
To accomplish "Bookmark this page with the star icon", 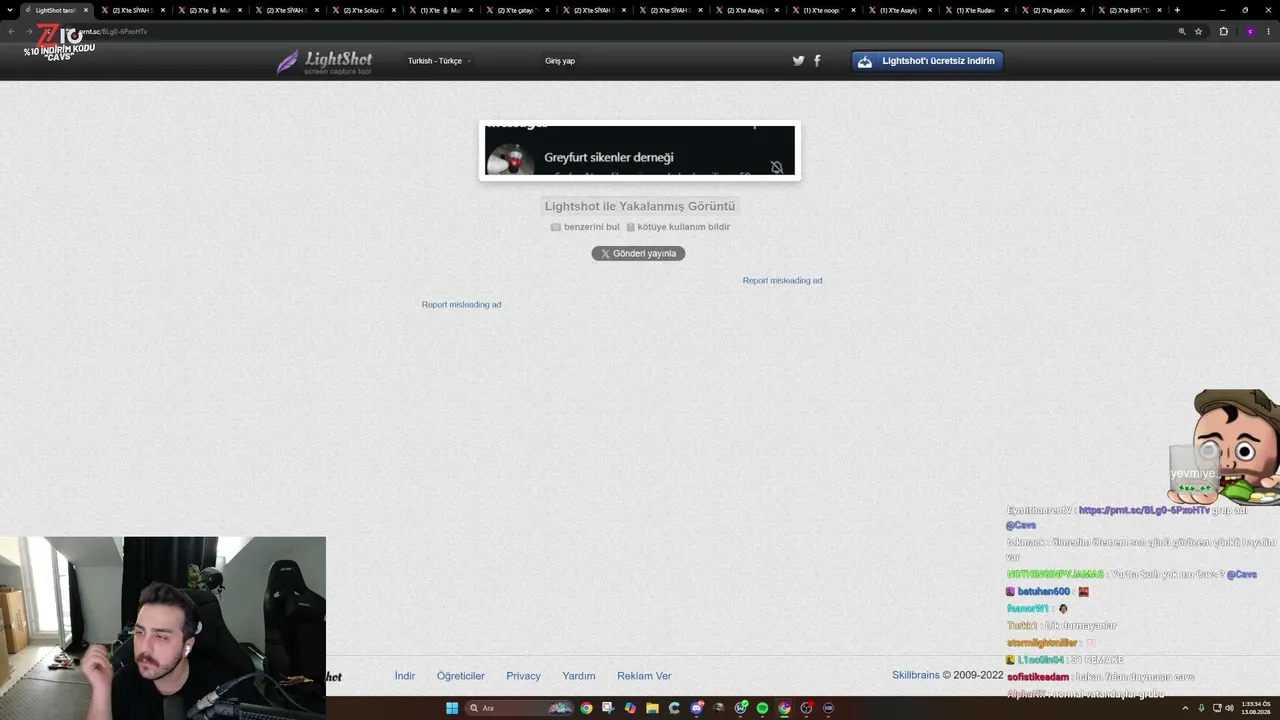I will point(1198,31).
